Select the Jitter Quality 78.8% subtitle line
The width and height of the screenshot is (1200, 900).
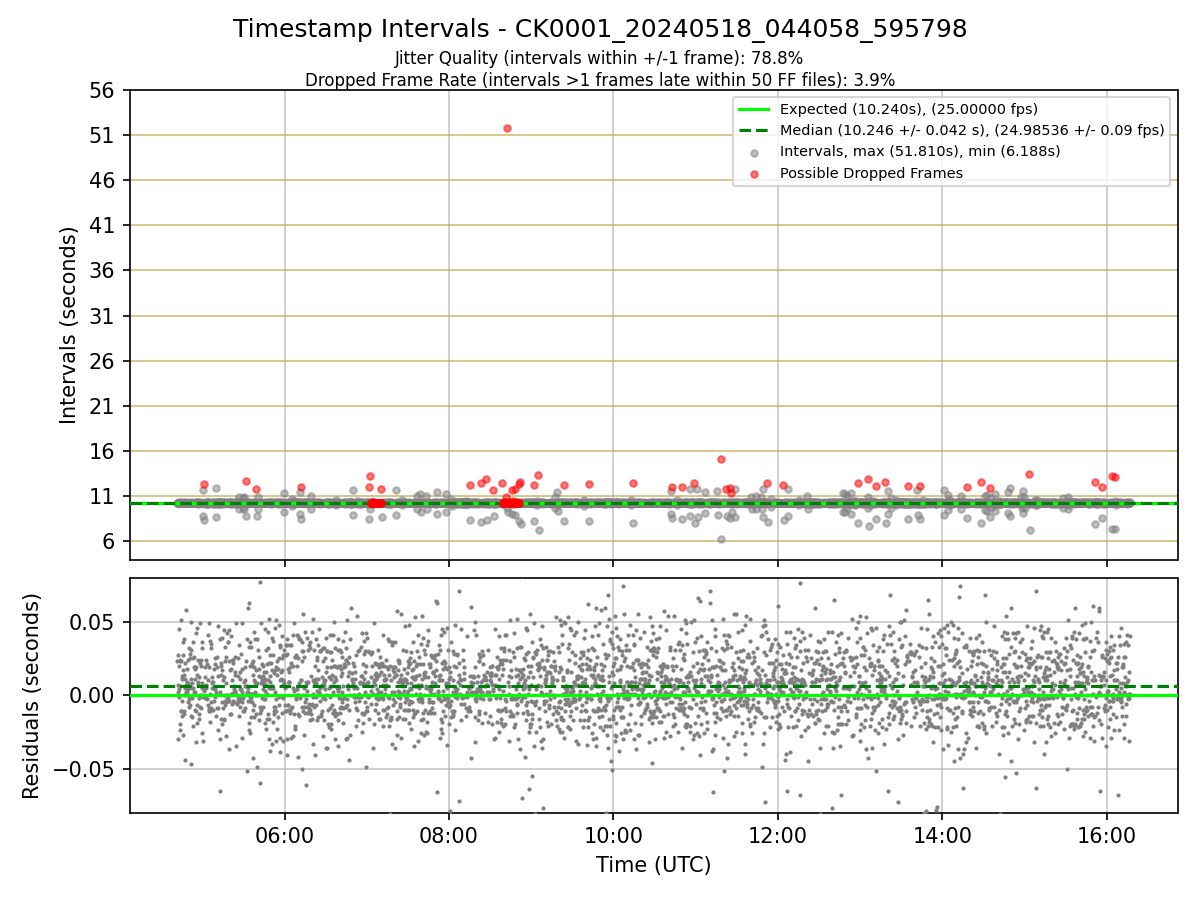pos(599,59)
